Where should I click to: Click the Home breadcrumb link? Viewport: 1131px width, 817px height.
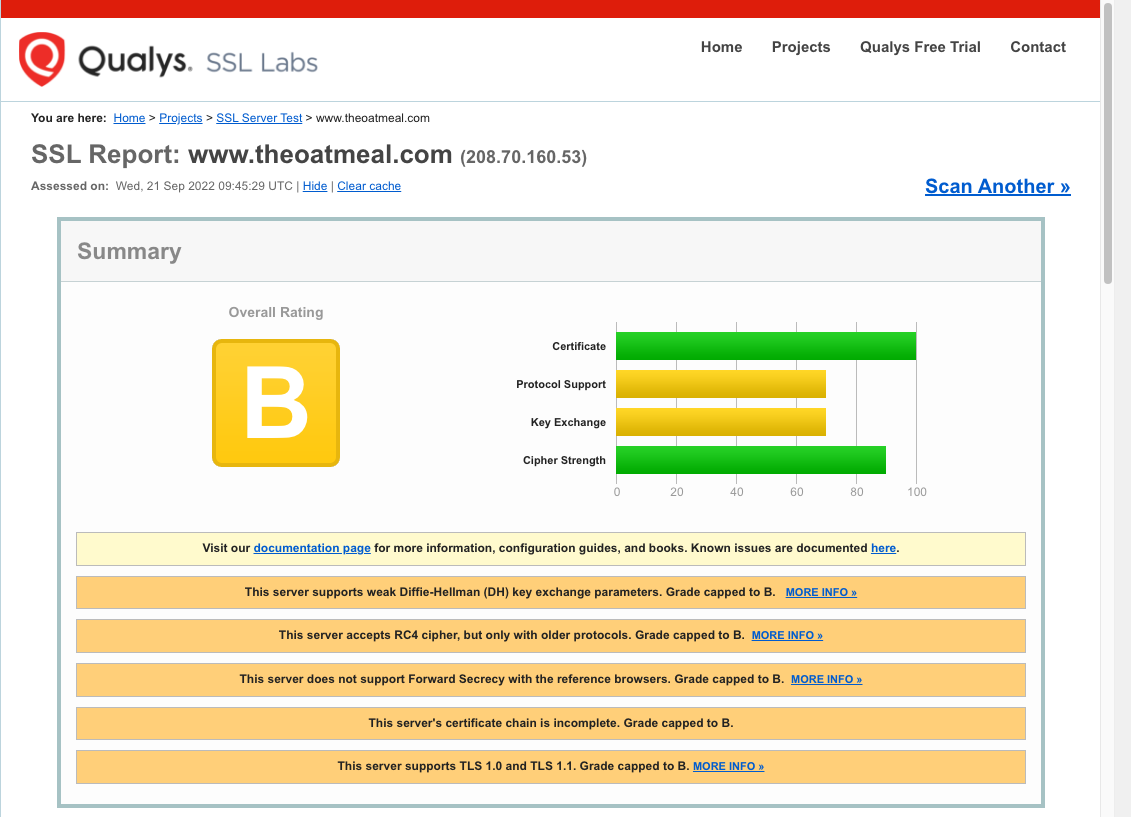129,118
